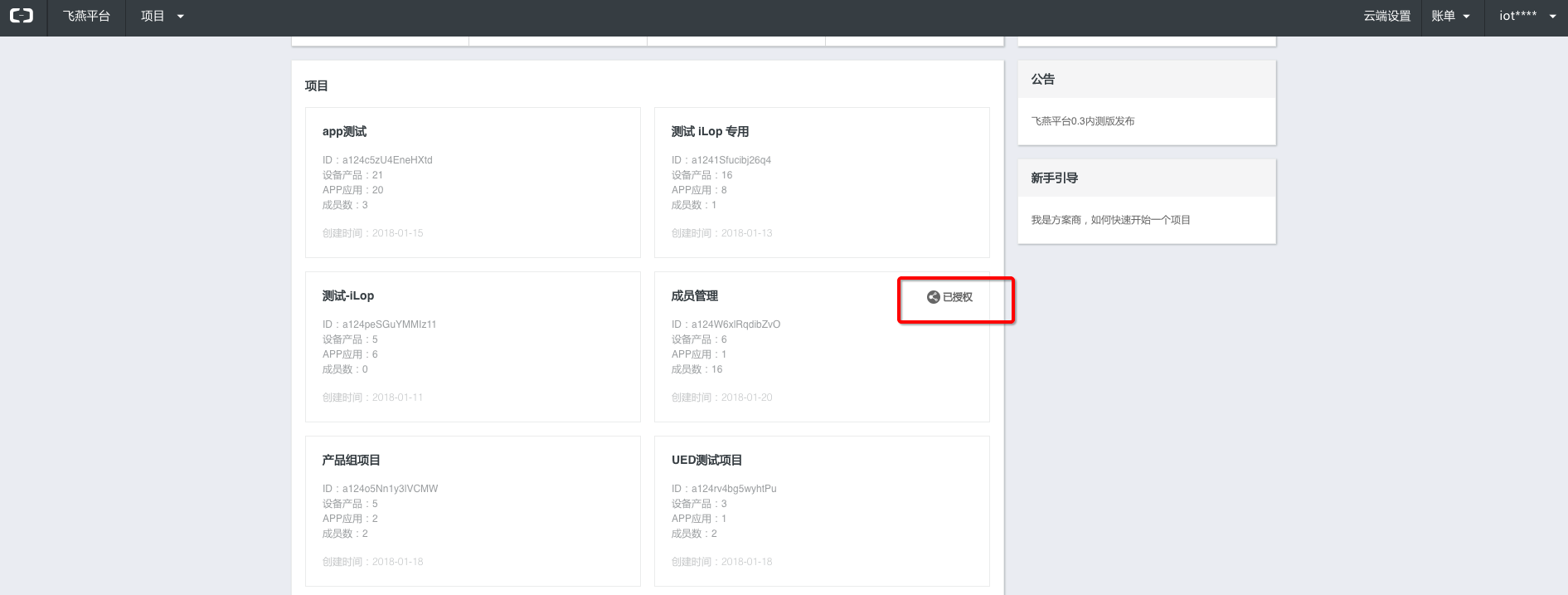The height and width of the screenshot is (595, 1568).
Task: Read the 飞燕平台0.3内测版发布 announcement
Action: click(x=1082, y=121)
